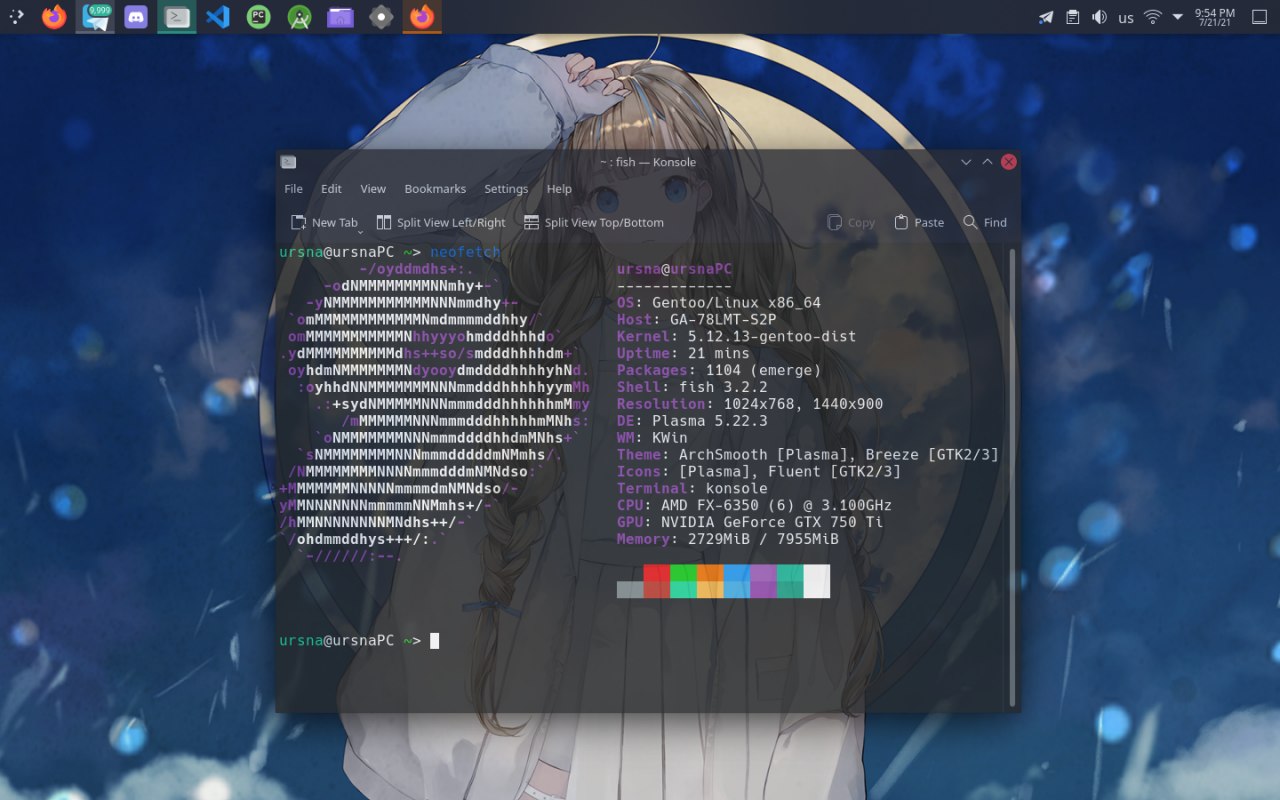
Task: Click the 'Host: GA-78LMT-S2P' line
Action: click(697, 320)
